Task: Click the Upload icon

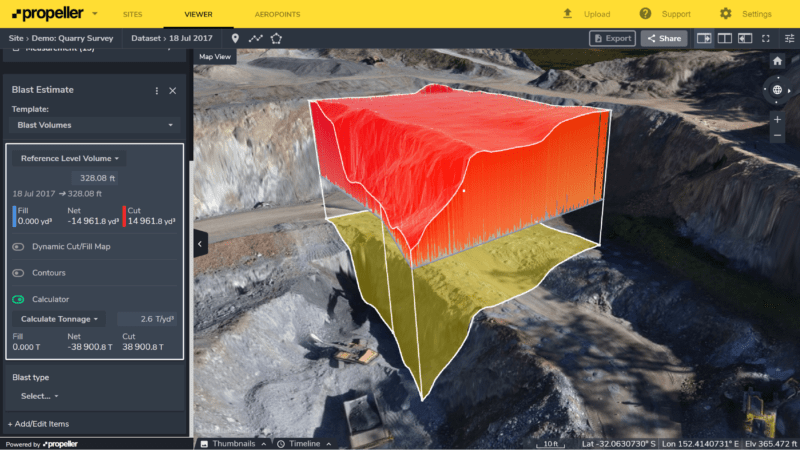Action: click(567, 14)
